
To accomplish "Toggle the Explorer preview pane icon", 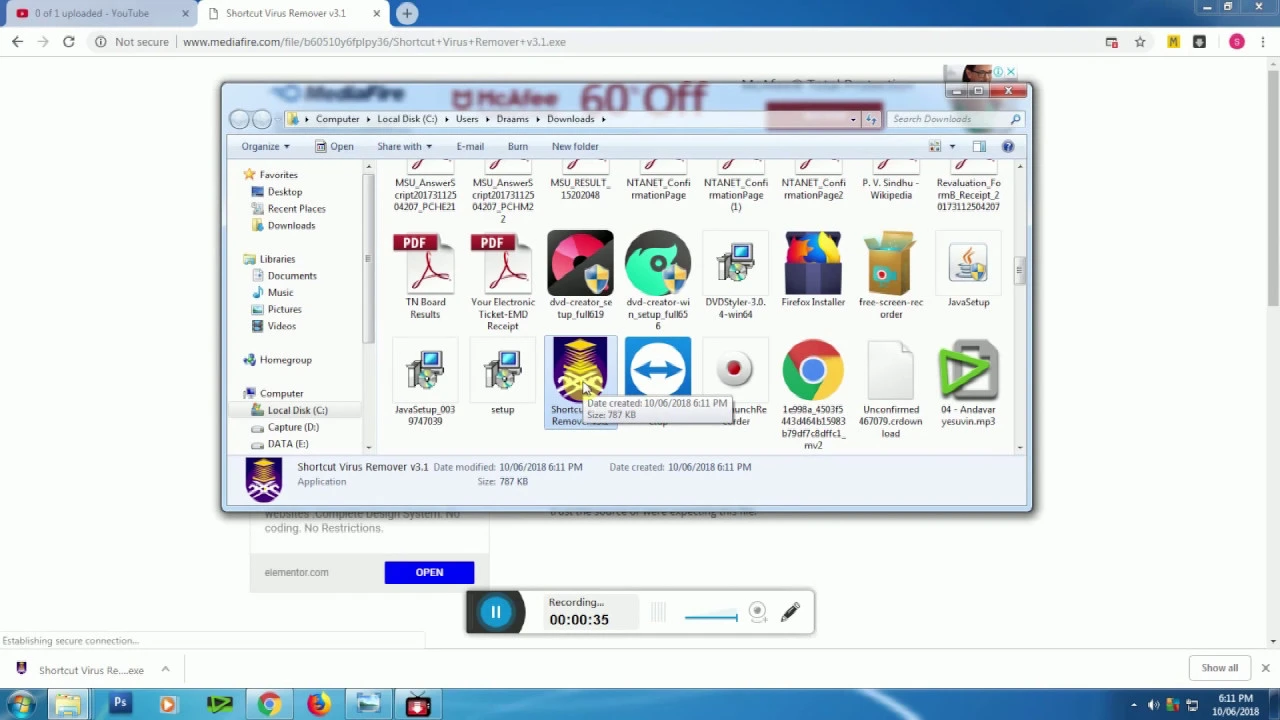I will (979, 146).
